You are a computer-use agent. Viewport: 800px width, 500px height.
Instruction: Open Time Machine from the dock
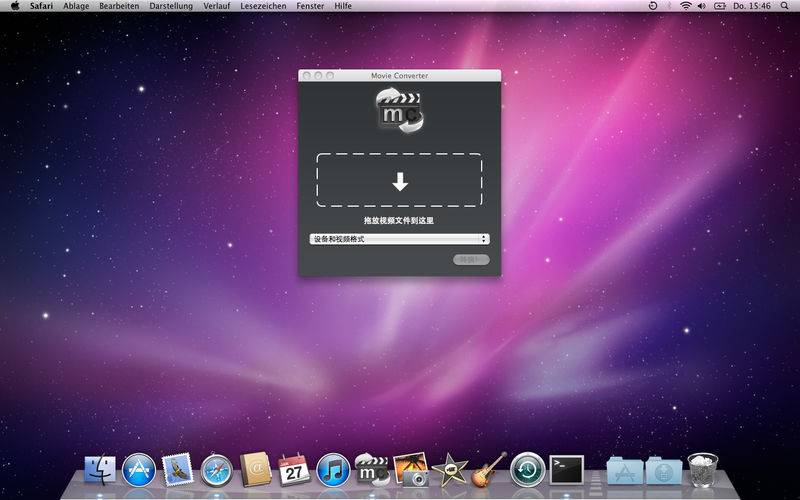[528, 469]
